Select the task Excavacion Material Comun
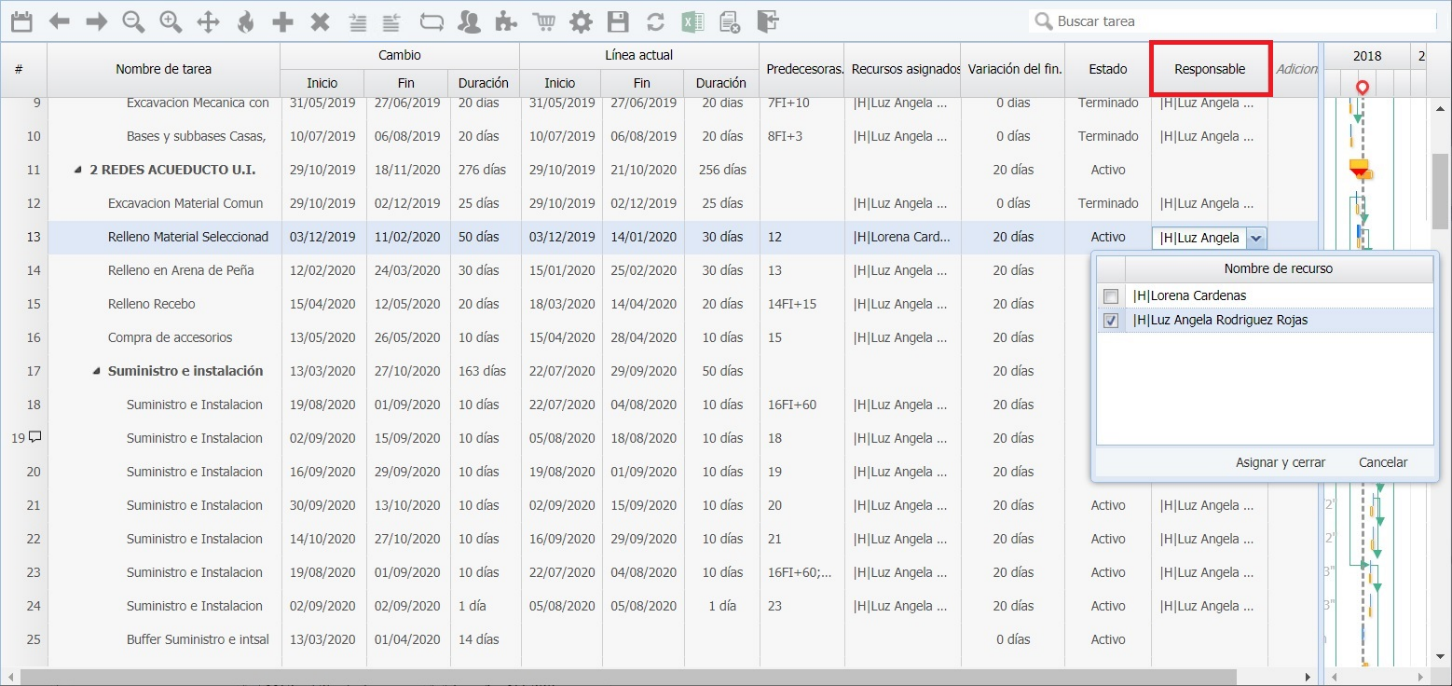The image size is (1452, 686). point(185,203)
